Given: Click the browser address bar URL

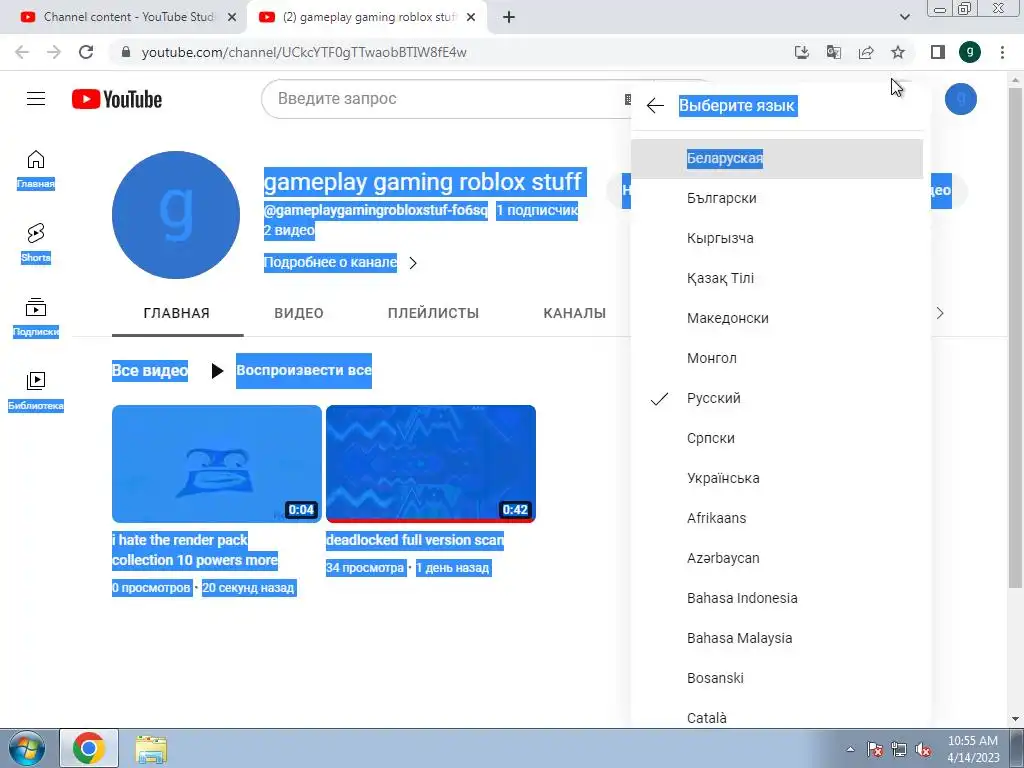Looking at the screenshot, I should pos(304,52).
